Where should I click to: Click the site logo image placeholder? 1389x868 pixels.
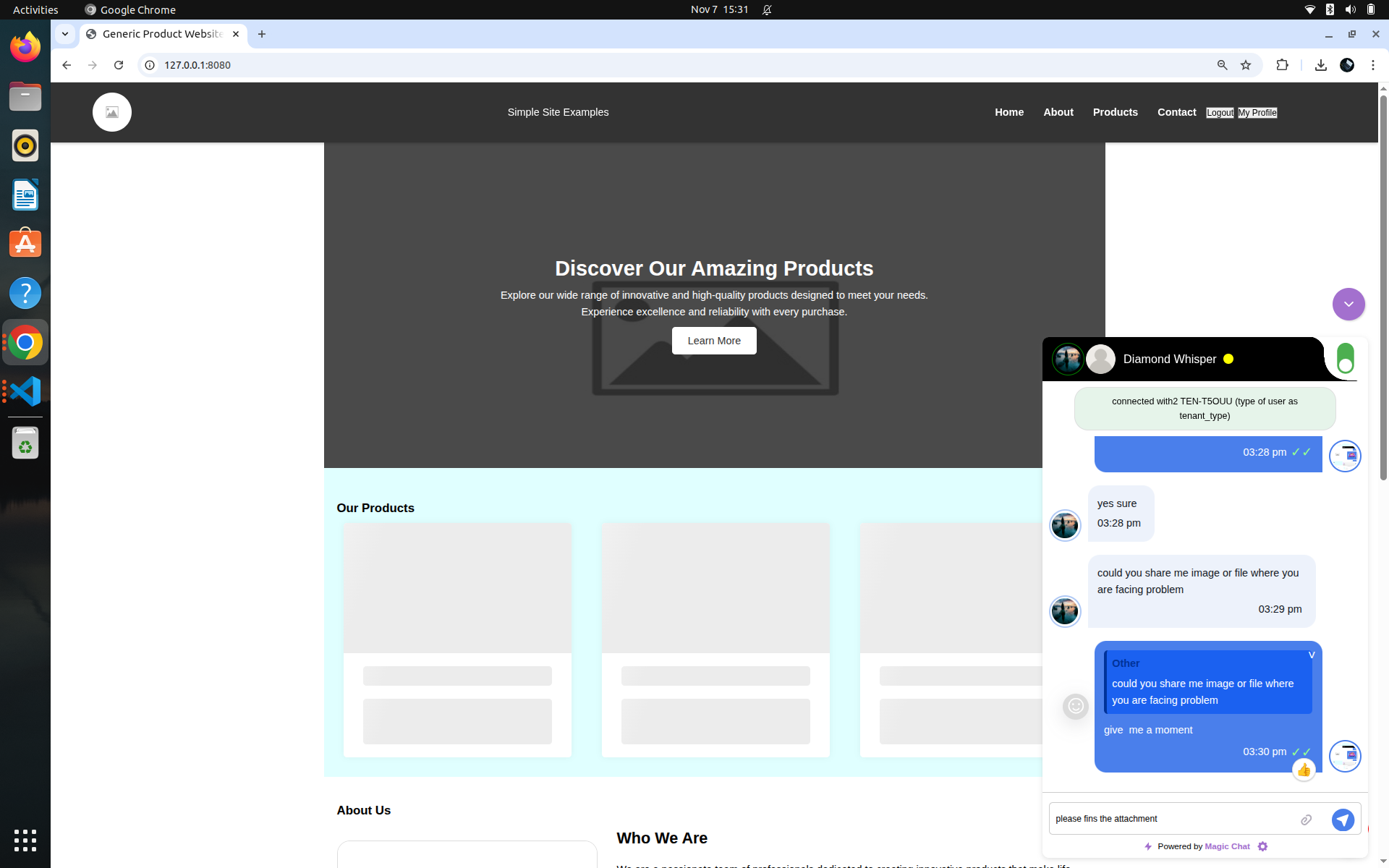coord(112,112)
